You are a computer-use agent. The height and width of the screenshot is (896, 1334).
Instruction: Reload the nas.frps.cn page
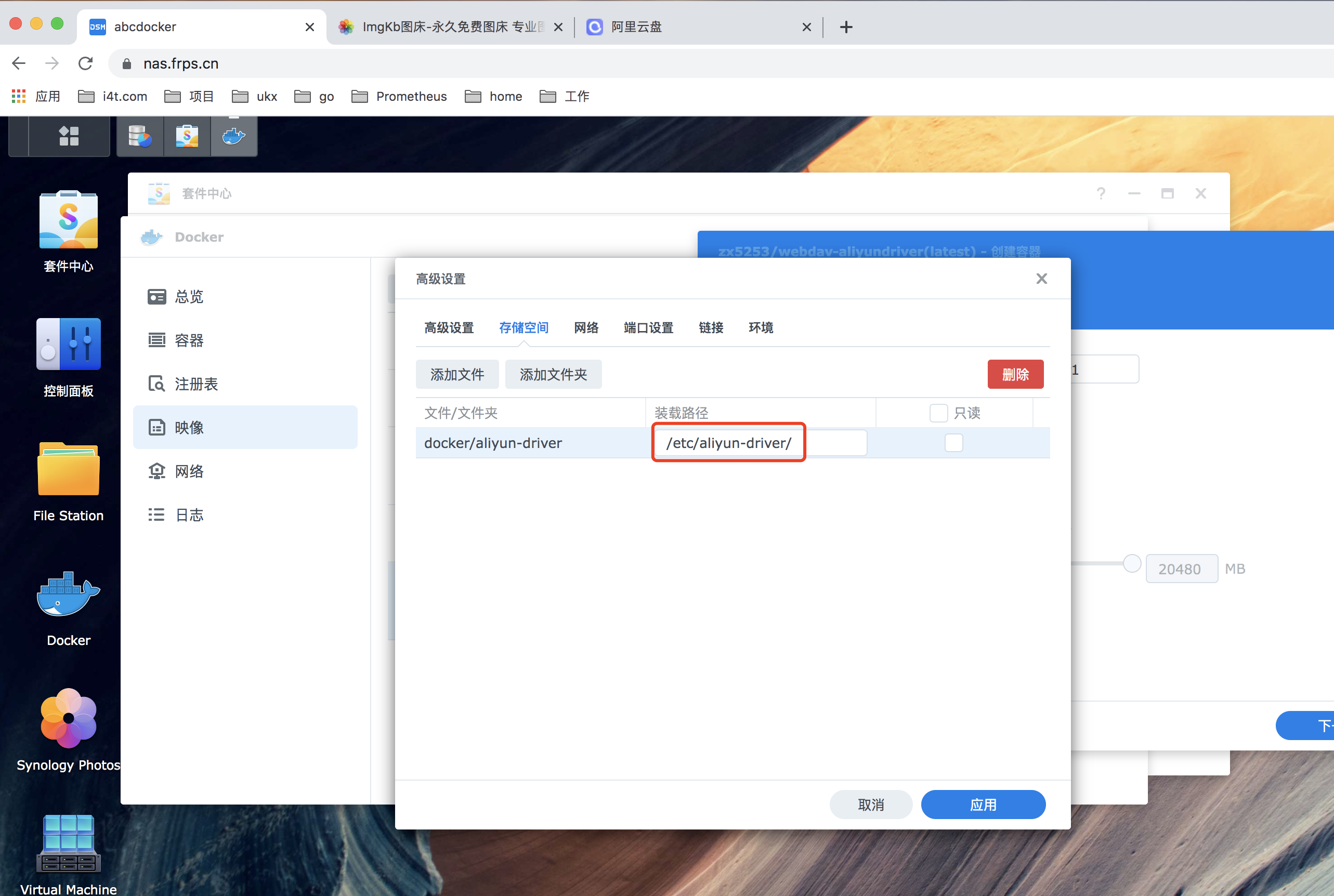85,63
